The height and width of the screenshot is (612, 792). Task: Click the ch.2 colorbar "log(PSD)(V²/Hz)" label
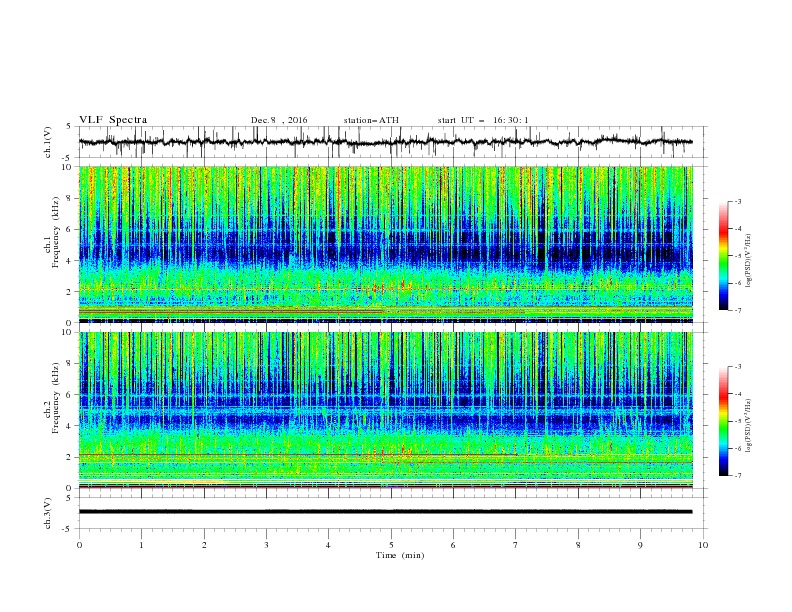click(748, 426)
